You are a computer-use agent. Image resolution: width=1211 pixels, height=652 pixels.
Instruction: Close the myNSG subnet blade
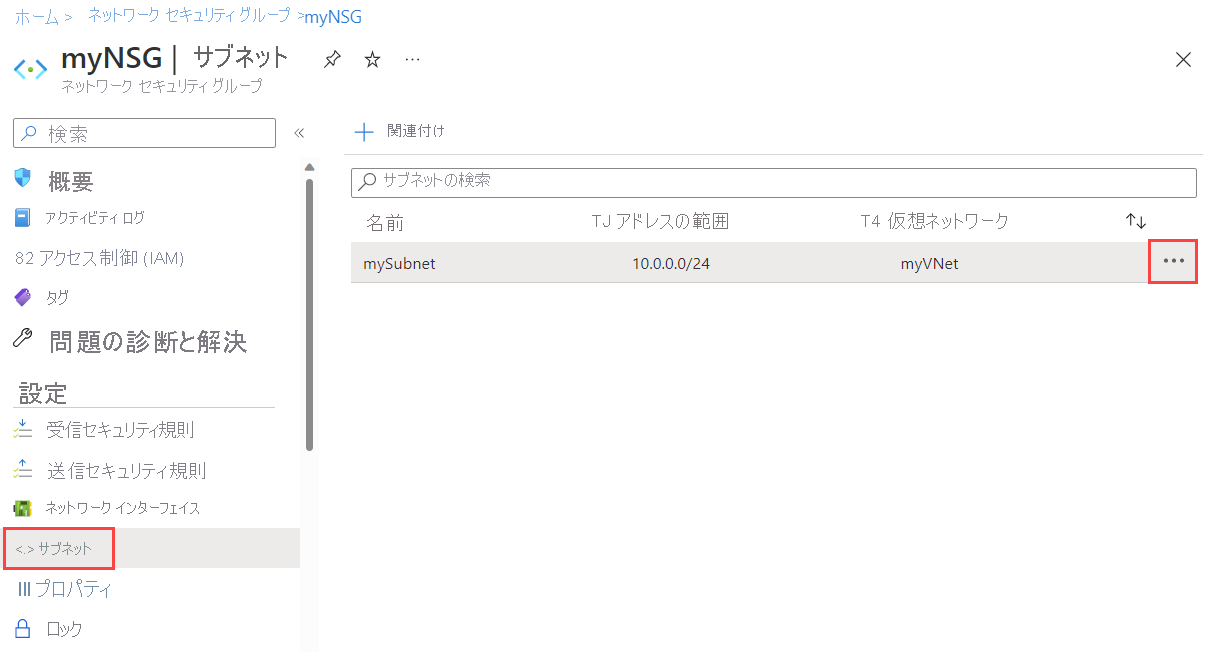[1183, 60]
